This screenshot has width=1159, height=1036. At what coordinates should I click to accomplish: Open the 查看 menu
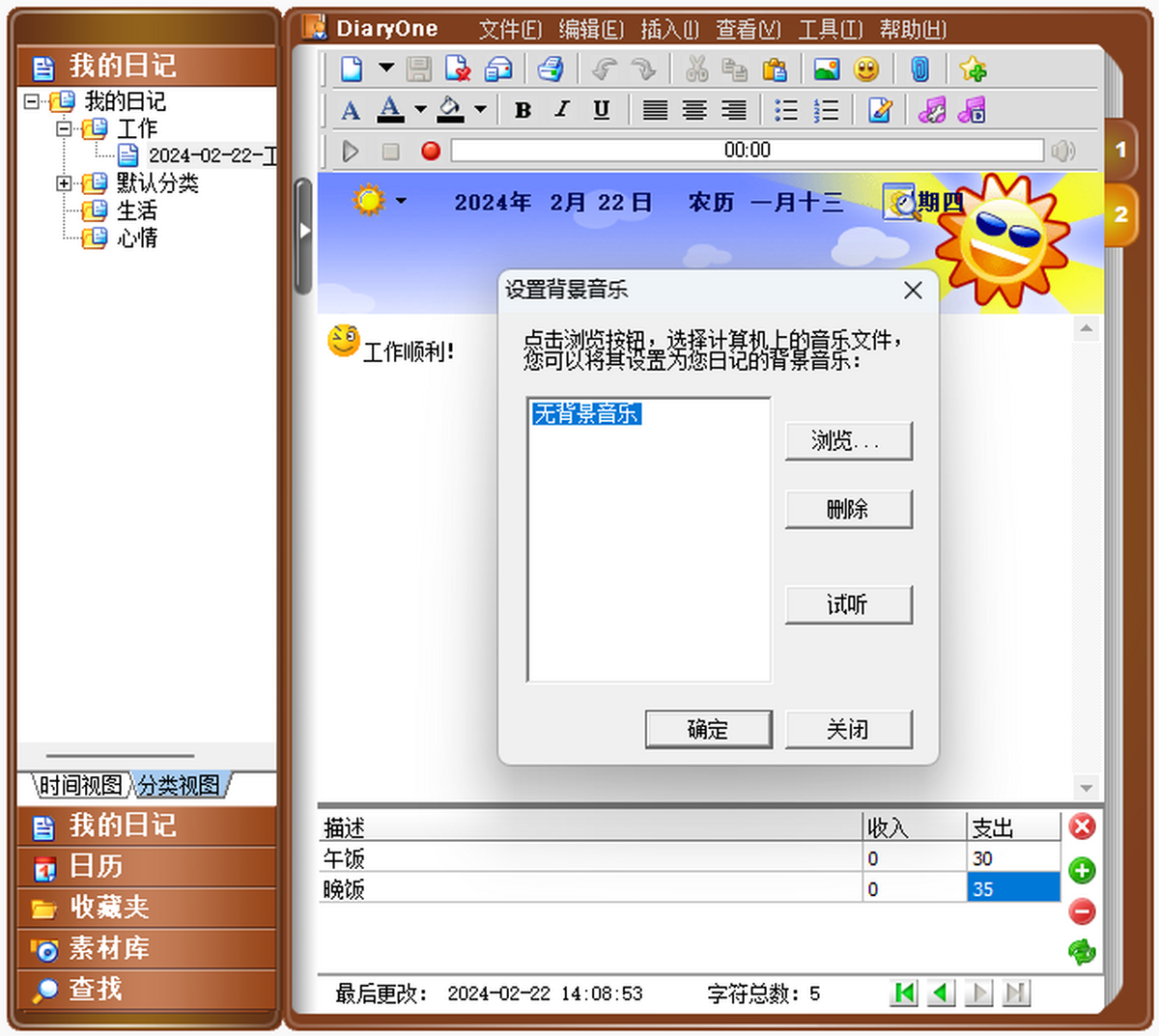coord(749,30)
